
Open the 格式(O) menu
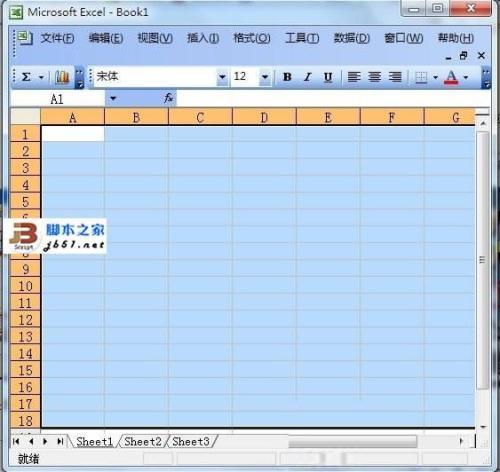[x=252, y=38]
